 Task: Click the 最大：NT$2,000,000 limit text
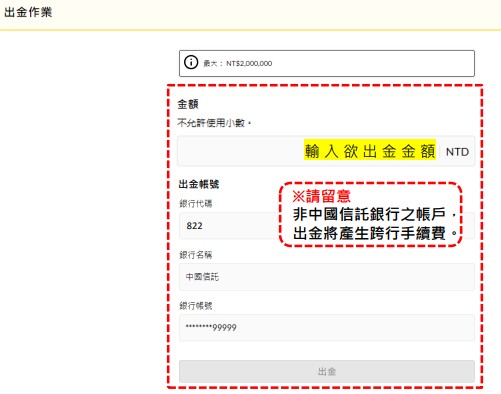click(238, 63)
